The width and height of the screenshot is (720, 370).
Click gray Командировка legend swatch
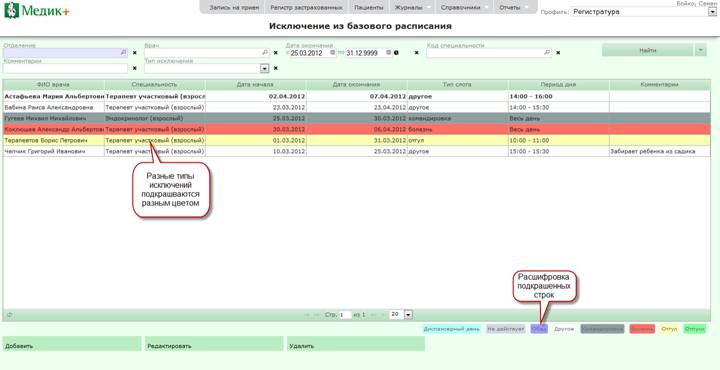tap(602, 329)
